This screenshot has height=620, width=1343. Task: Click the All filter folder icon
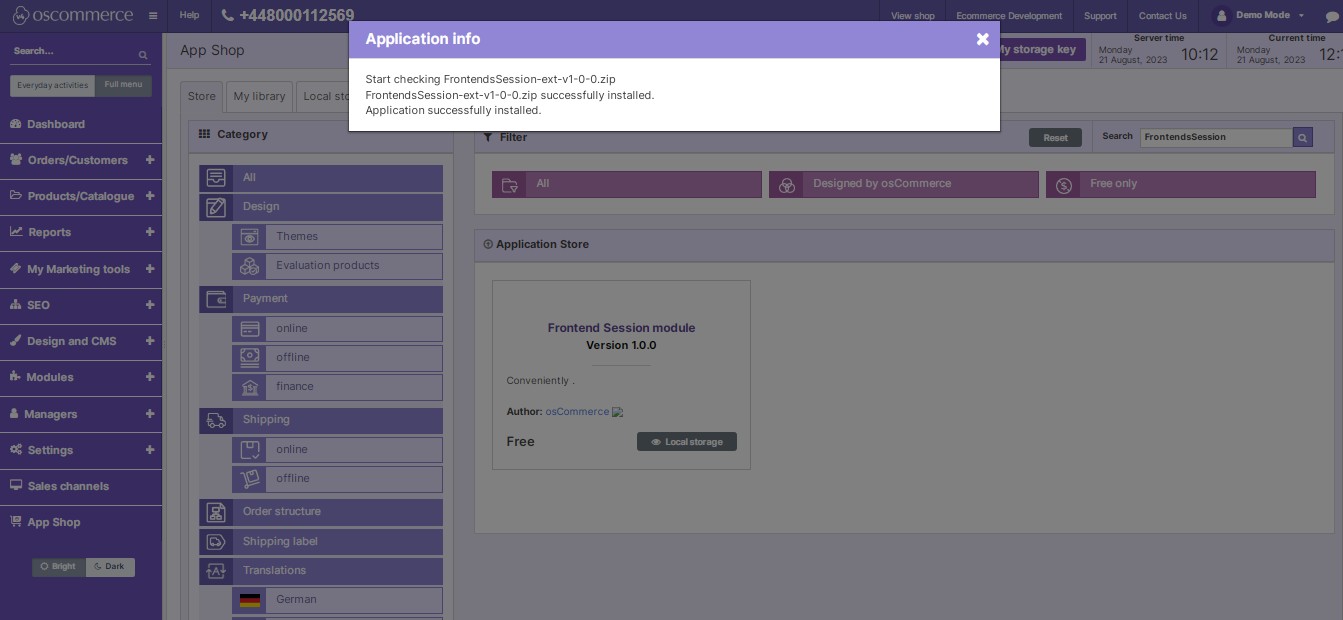510,184
